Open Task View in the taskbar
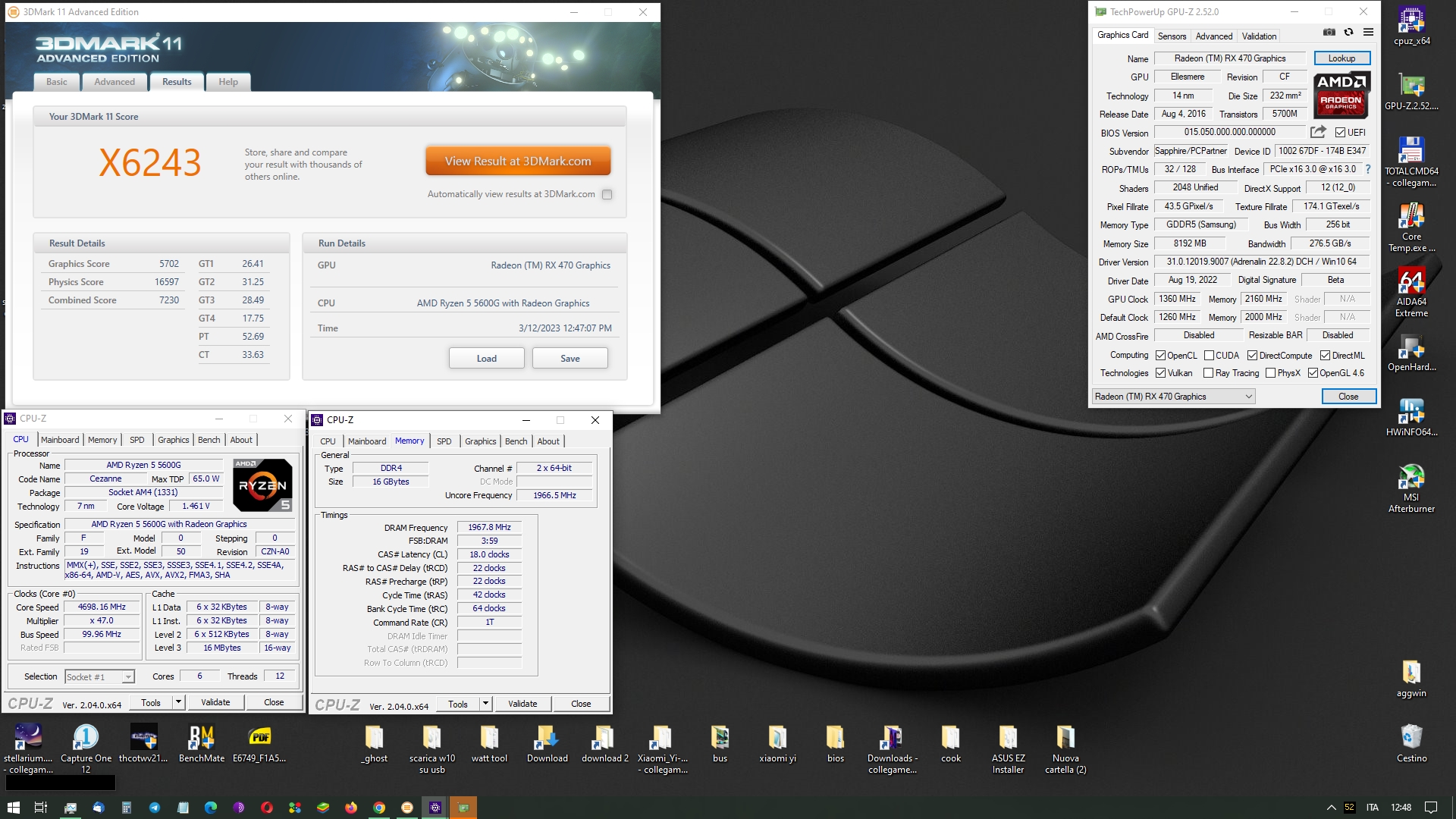 pos(41,808)
